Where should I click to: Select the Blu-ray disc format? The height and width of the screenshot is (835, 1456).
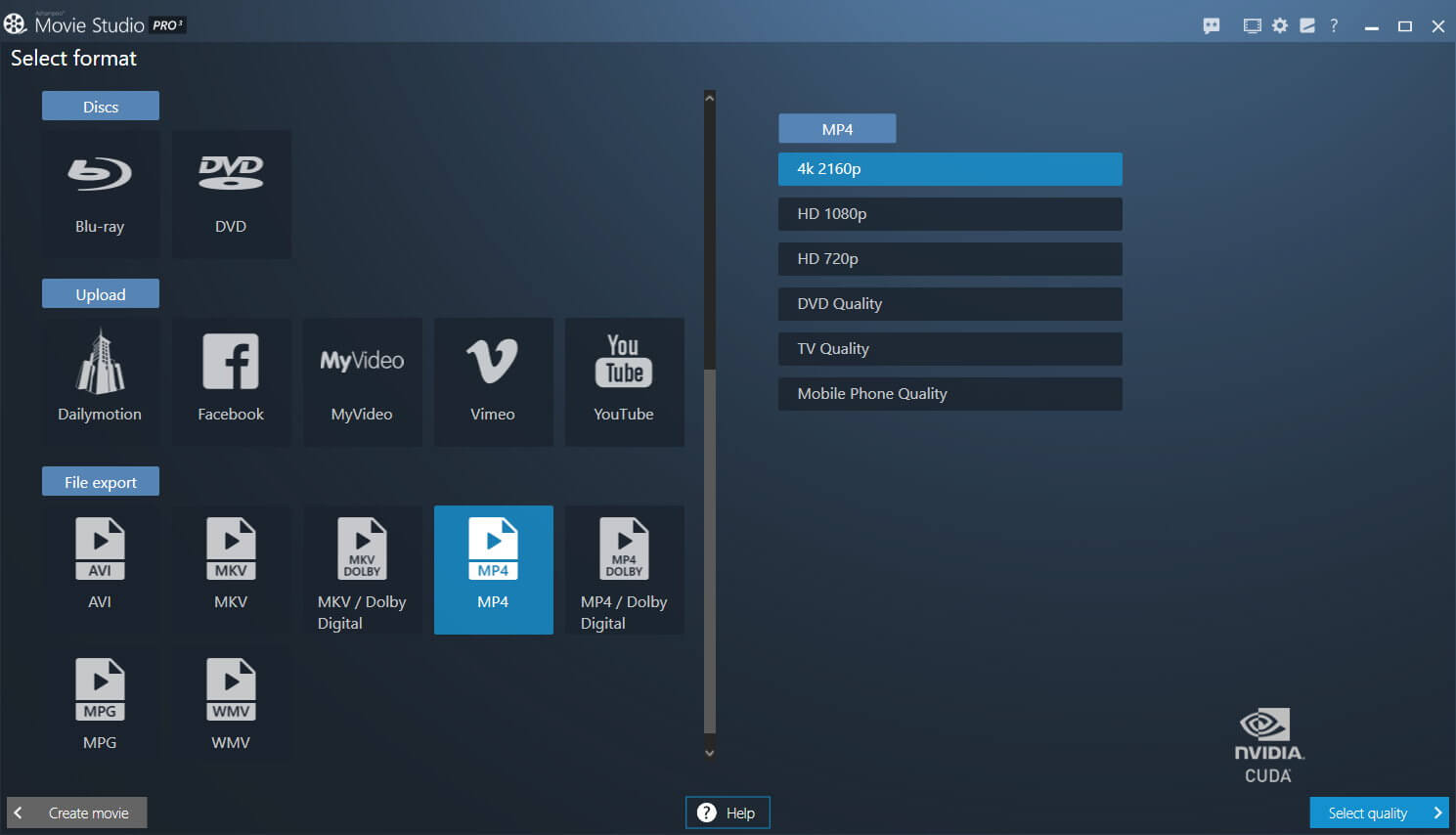point(100,193)
